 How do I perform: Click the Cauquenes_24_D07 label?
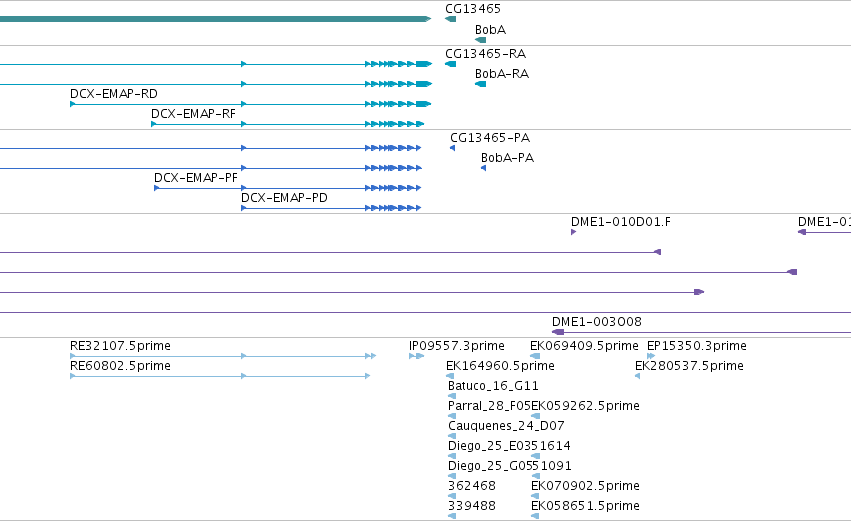coord(506,426)
